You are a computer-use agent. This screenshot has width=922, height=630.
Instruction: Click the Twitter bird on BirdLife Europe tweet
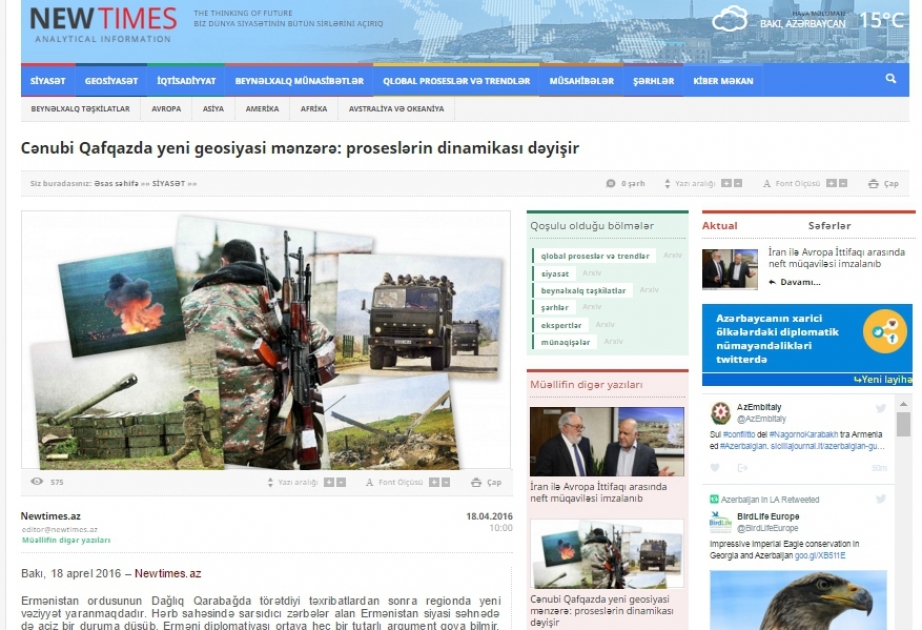(x=880, y=499)
